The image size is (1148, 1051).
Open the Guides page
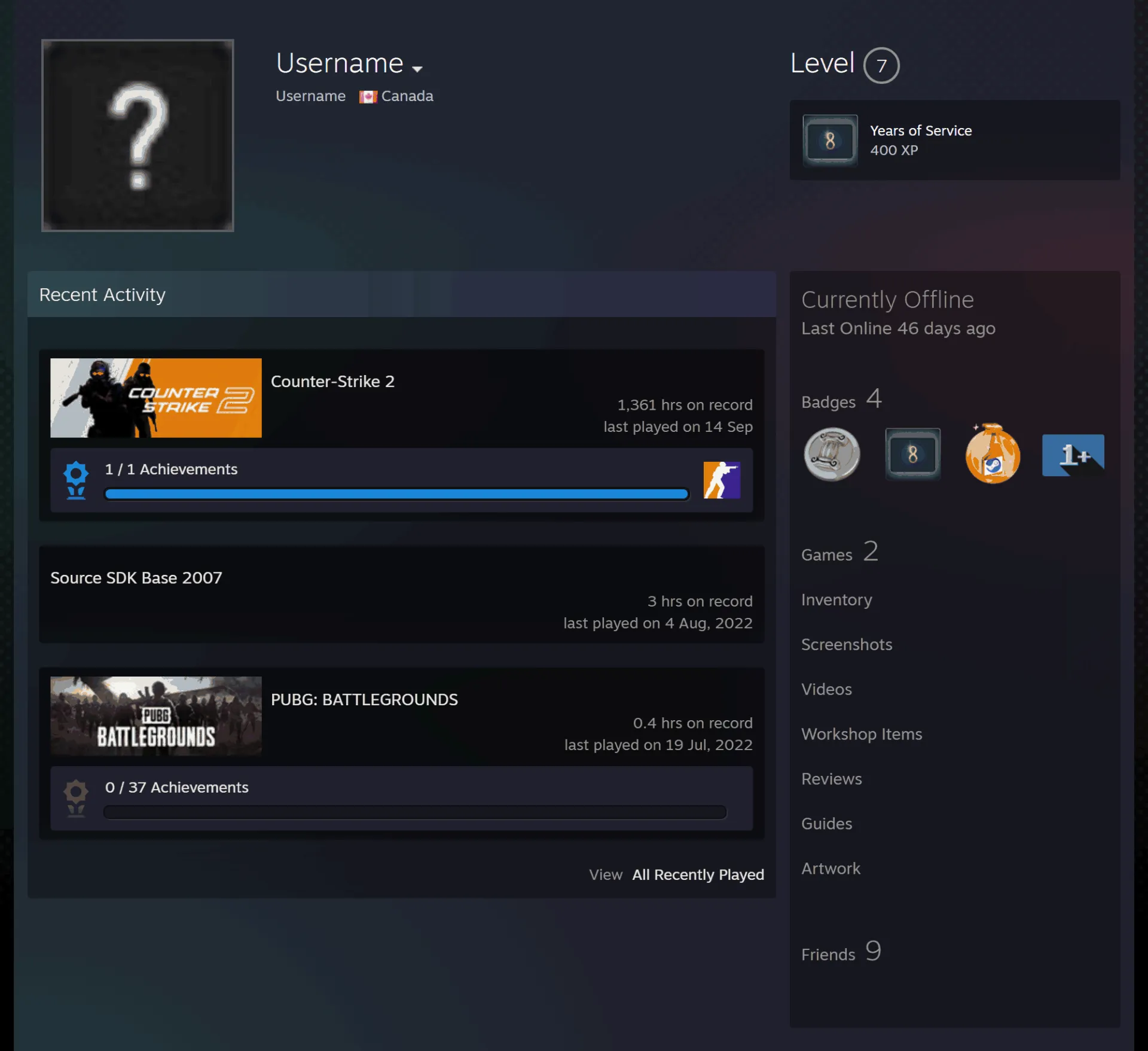826,824
